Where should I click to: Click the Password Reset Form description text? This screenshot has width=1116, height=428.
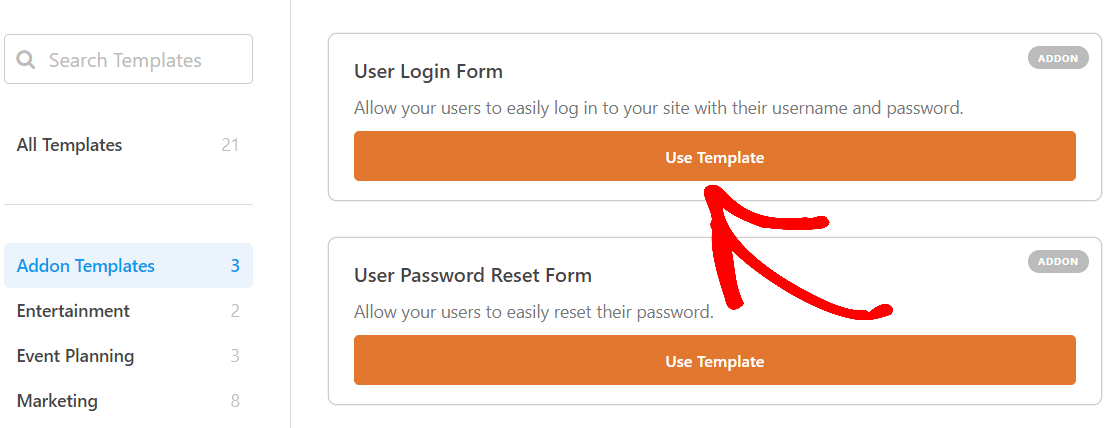coord(533,311)
